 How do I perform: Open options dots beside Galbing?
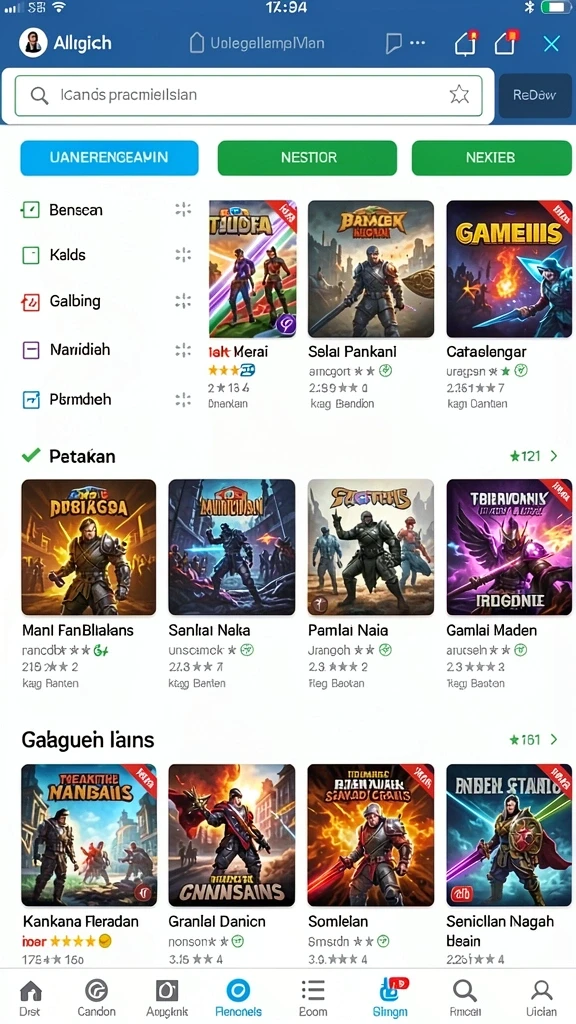pyautogui.click(x=183, y=301)
